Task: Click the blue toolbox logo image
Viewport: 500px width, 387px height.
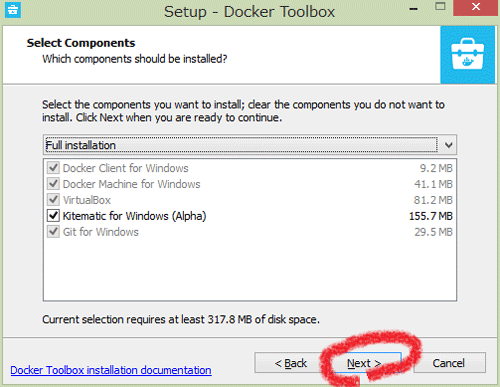Action: [x=467, y=55]
